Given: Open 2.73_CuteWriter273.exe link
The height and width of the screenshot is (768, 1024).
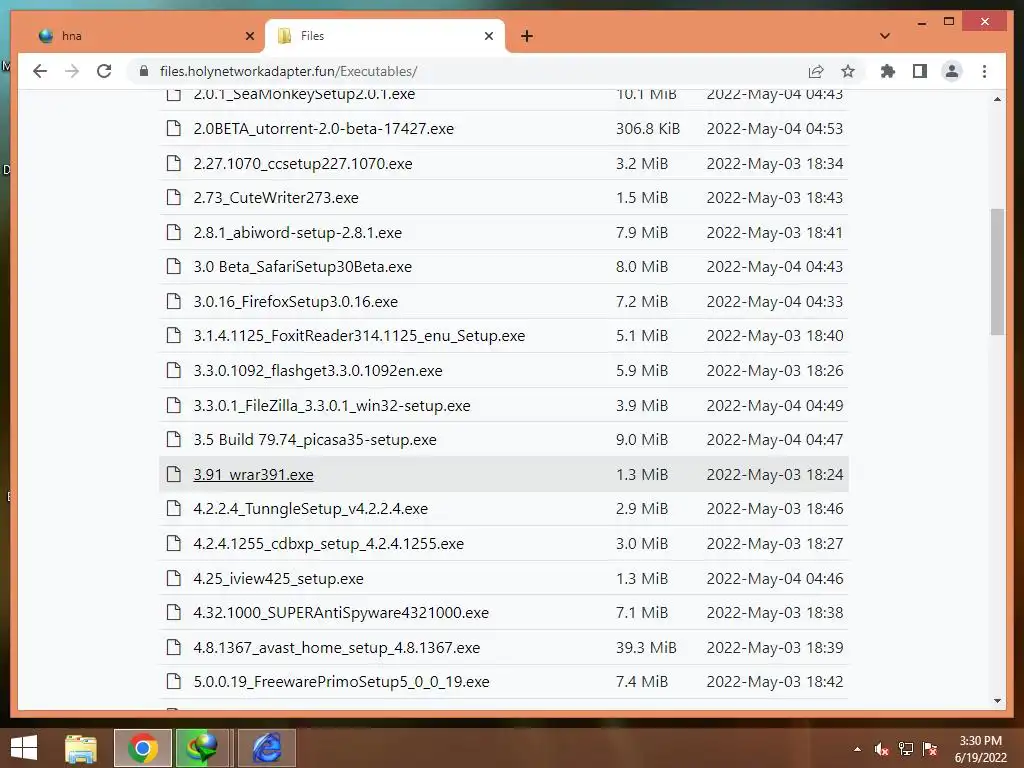Looking at the screenshot, I should pos(276,198).
